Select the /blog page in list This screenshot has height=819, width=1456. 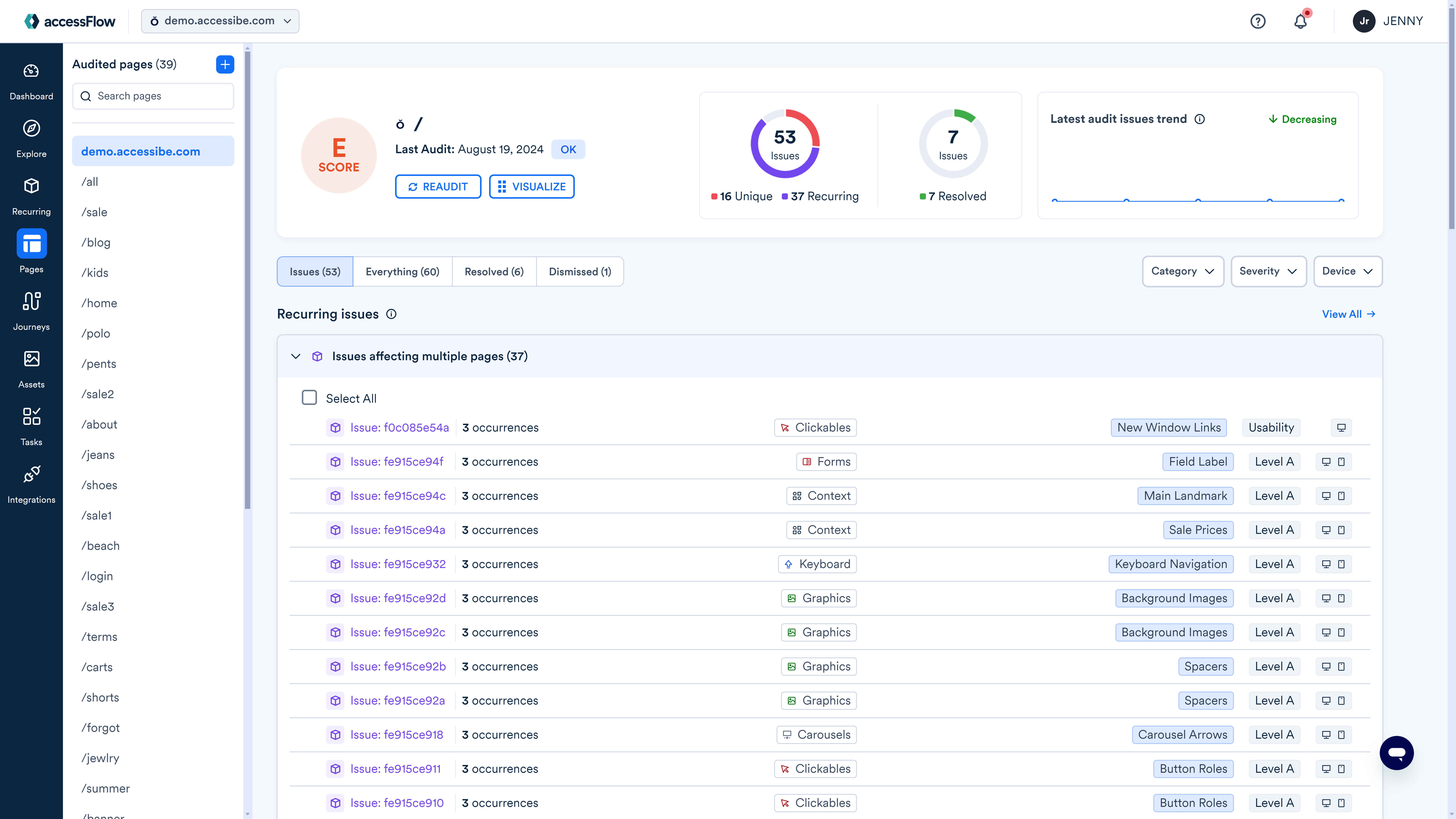(x=153, y=242)
